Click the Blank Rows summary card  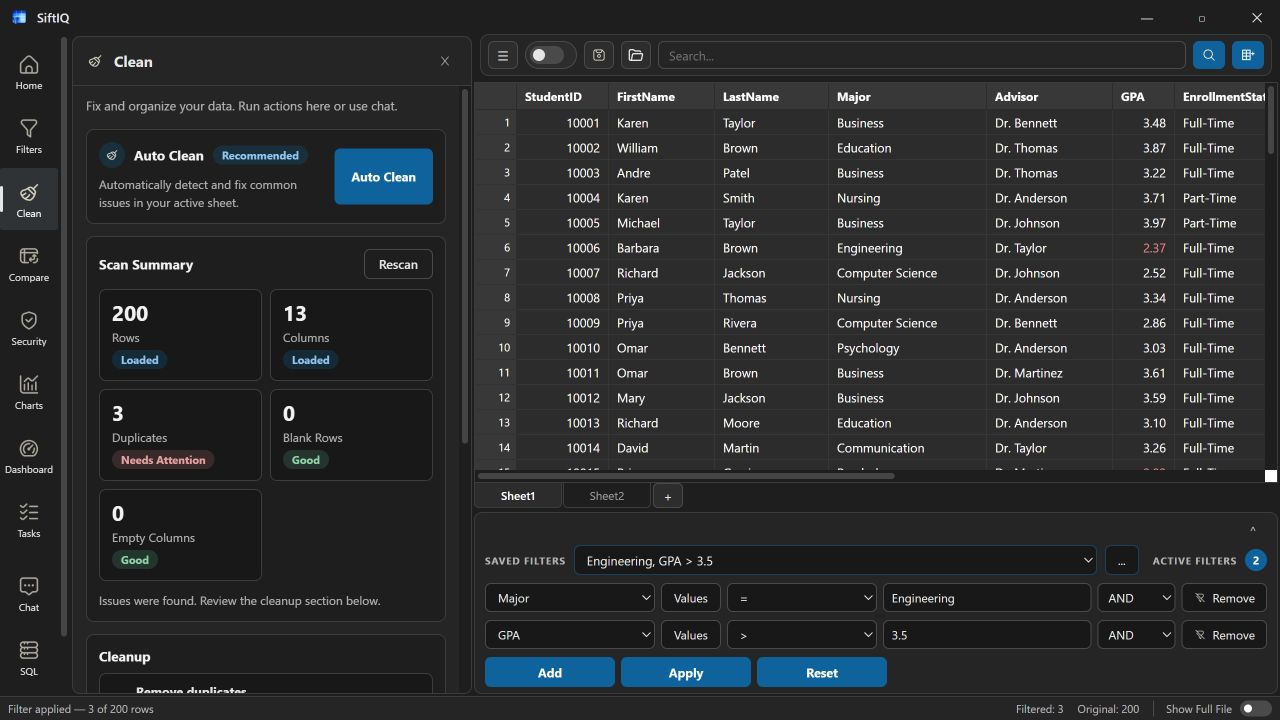(x=351, y=435)
